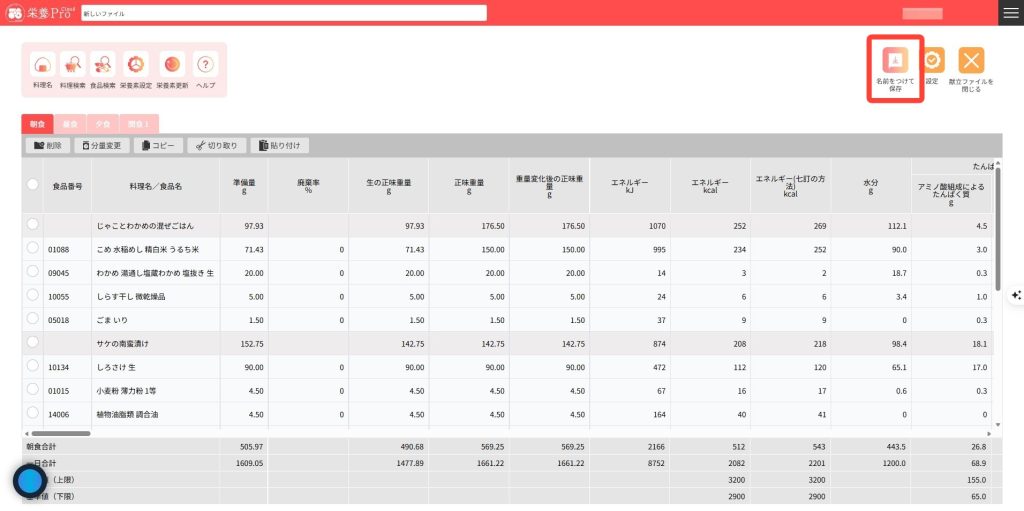The height and width of the screenshot is (511, 1024).
Task: Switch to the 昼食 lunch tab
Action: click(70, 124)
